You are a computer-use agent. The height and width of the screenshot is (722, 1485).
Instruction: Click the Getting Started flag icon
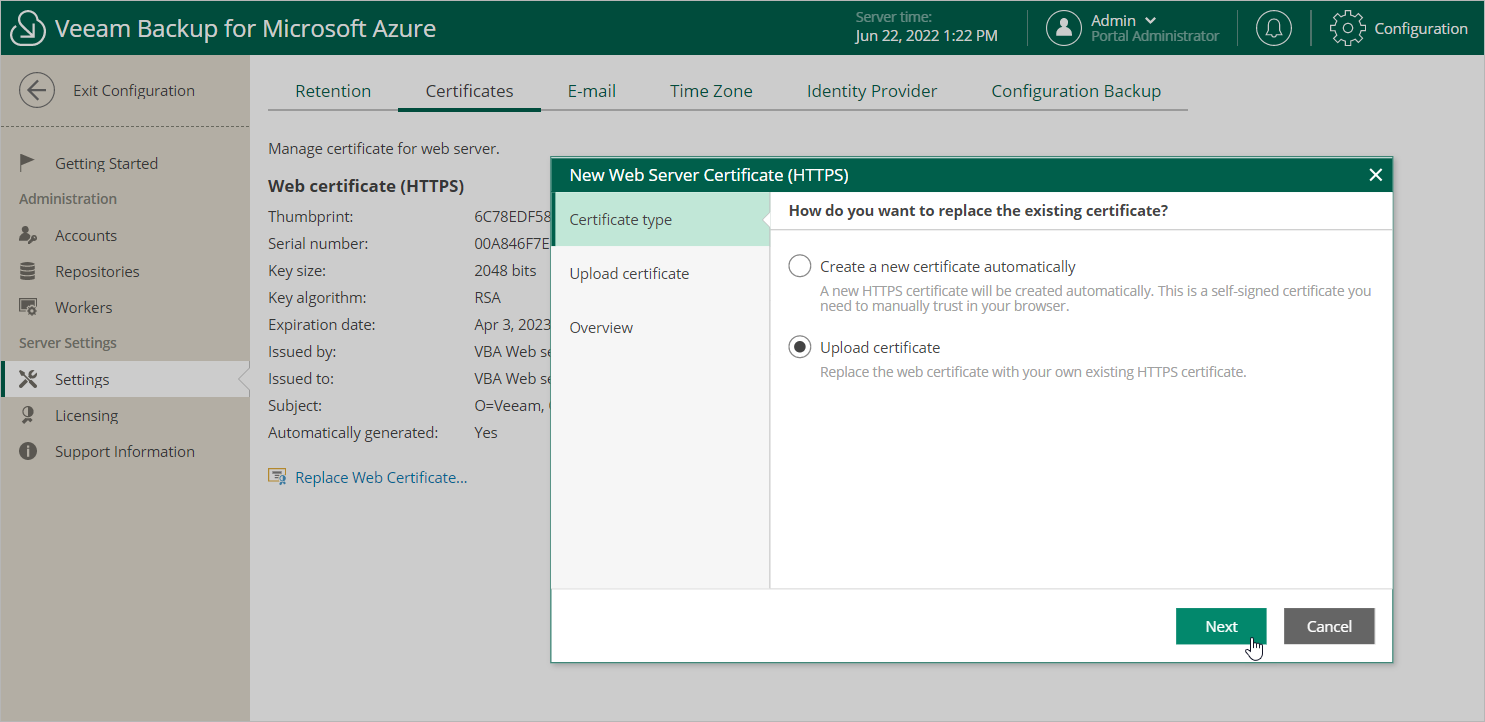28,163
